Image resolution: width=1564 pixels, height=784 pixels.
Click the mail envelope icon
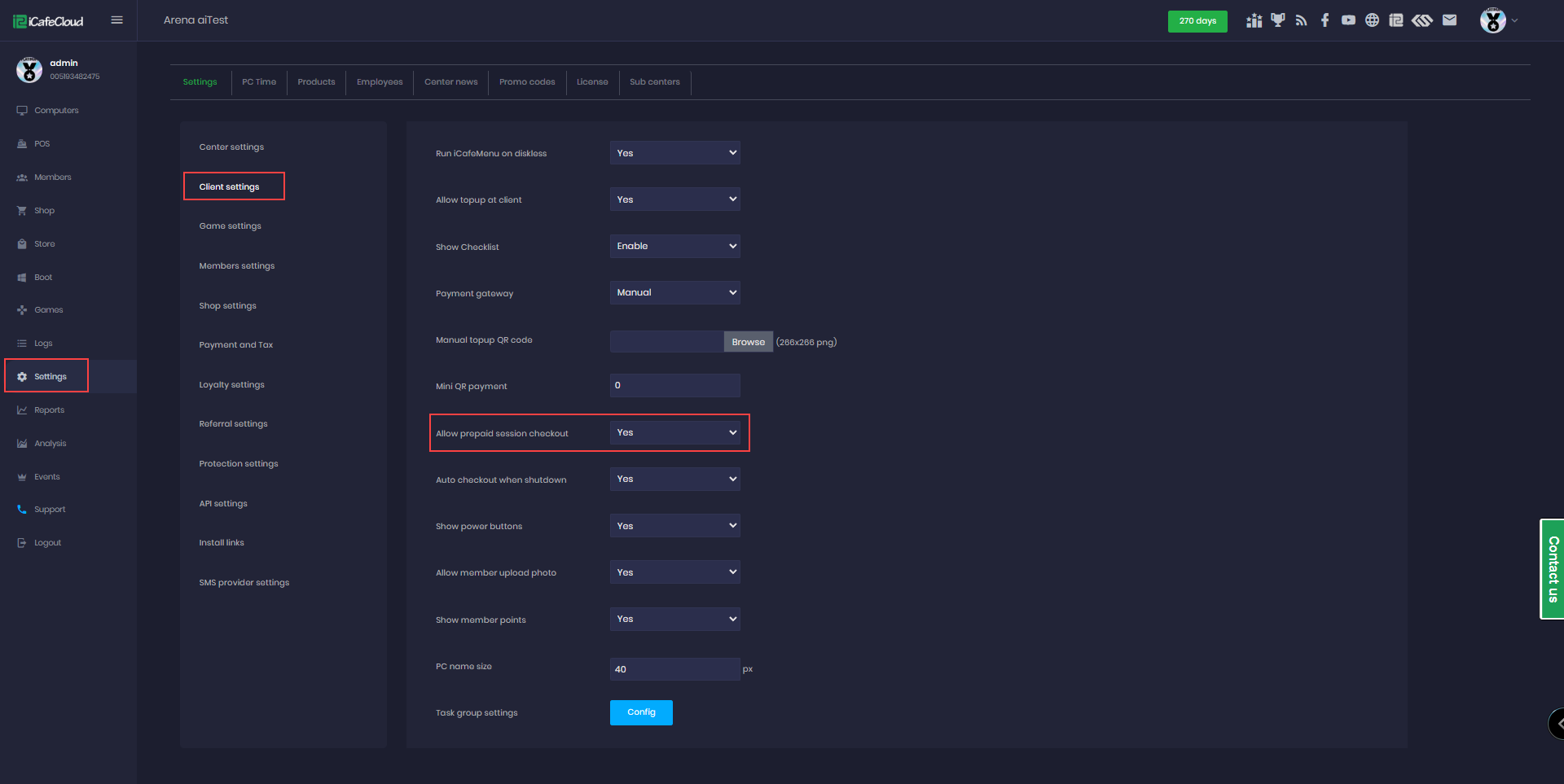coord(1449,20)
